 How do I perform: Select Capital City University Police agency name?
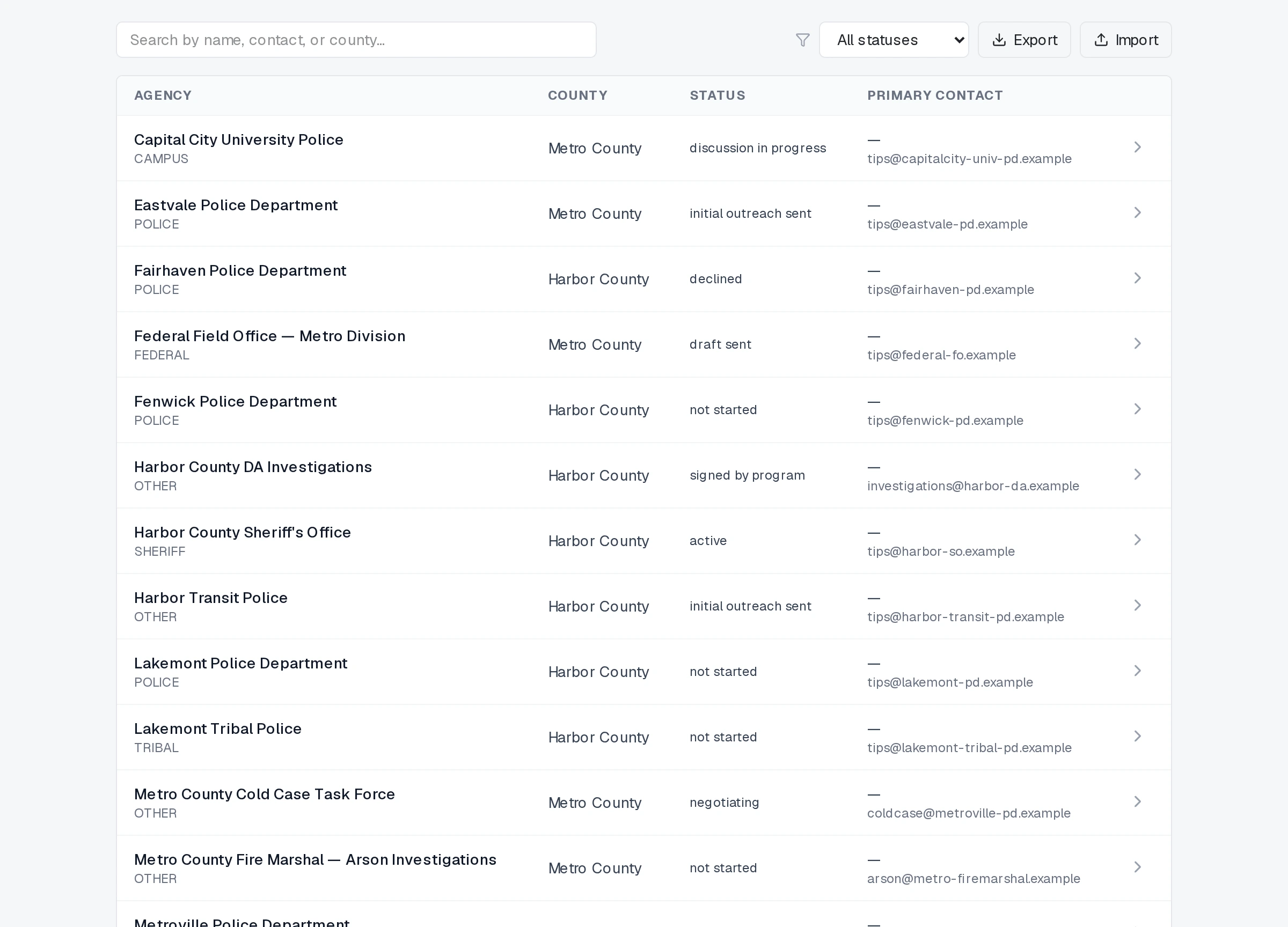(x=238, y=139)
